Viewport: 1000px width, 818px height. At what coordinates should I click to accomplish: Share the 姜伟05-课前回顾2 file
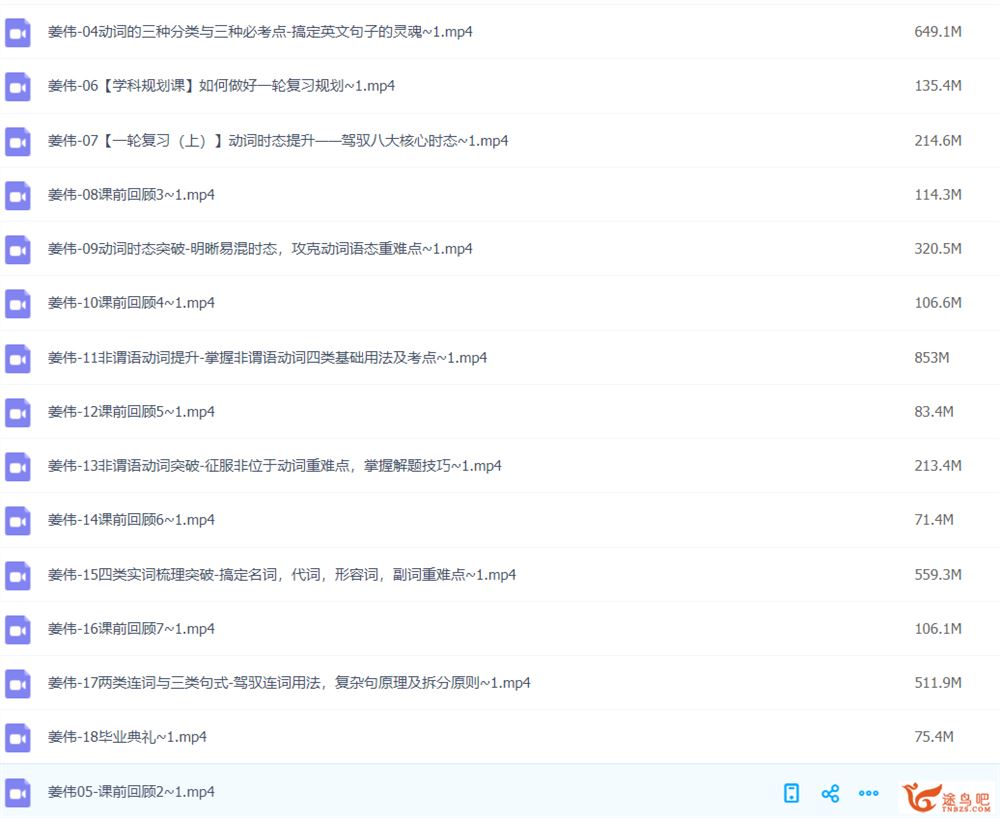(830, 793)
